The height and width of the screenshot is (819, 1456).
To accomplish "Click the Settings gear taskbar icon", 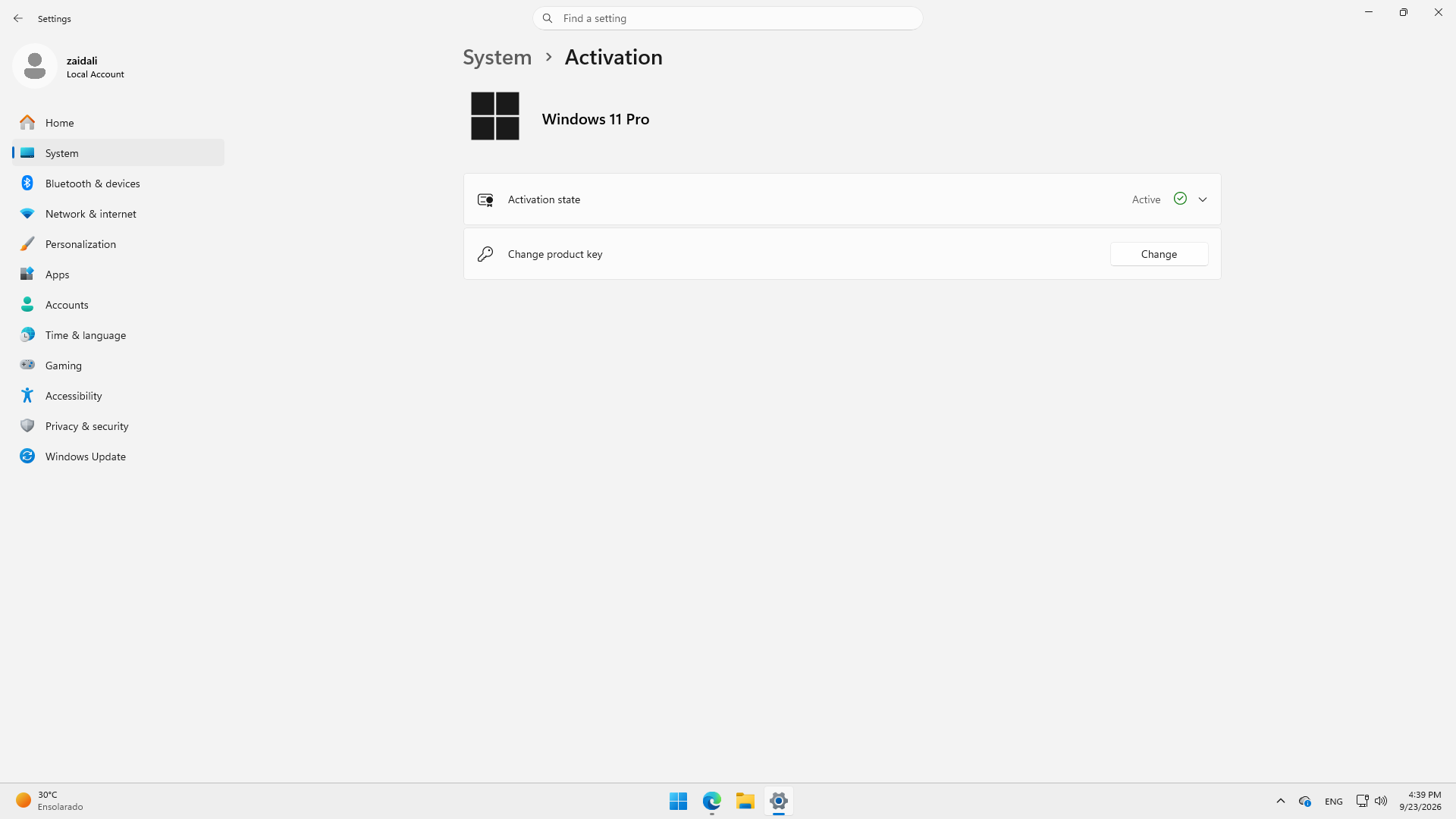I will pyautogui.click(x=778, y=801).
